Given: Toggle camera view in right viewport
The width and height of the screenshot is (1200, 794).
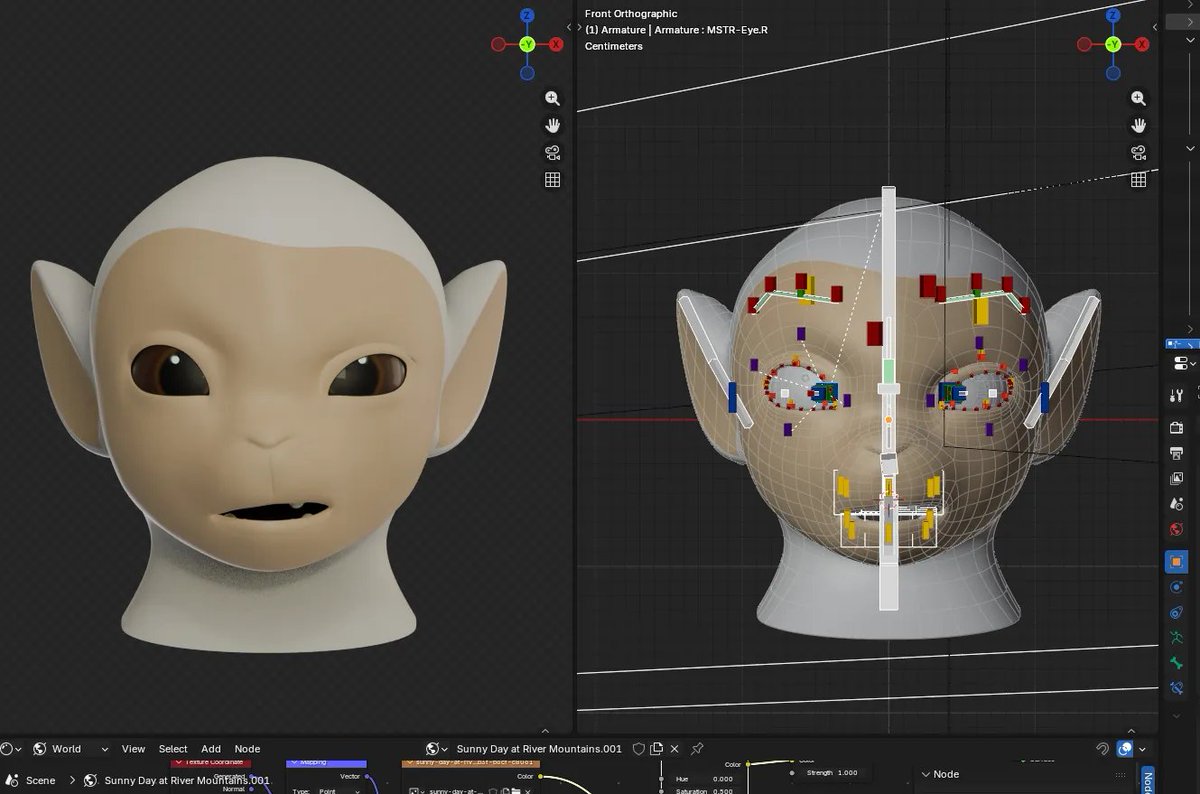Looking at the screenshot, I should tap(1138, 152).
